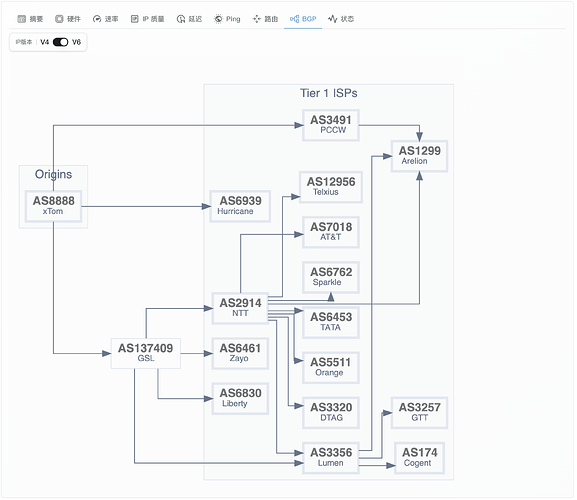Select the AS2914 NTT node
The image size is (577, 500).
click(x=240, y=308)
